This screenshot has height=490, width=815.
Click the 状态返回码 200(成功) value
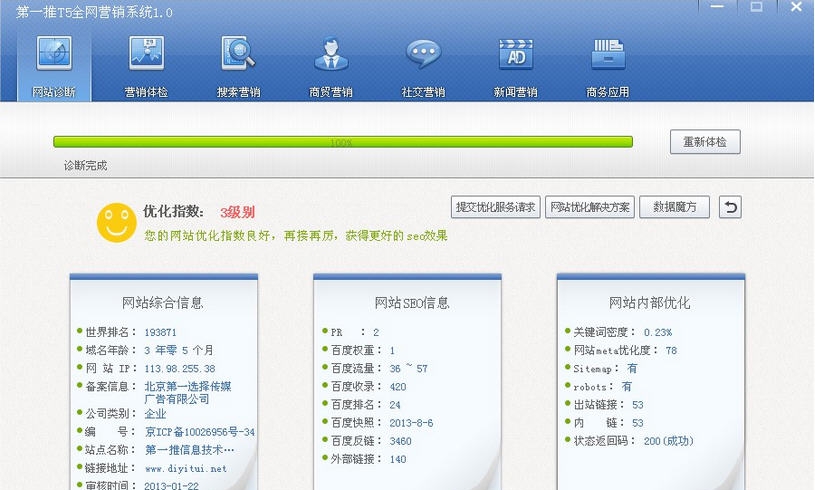click(668, 441)
